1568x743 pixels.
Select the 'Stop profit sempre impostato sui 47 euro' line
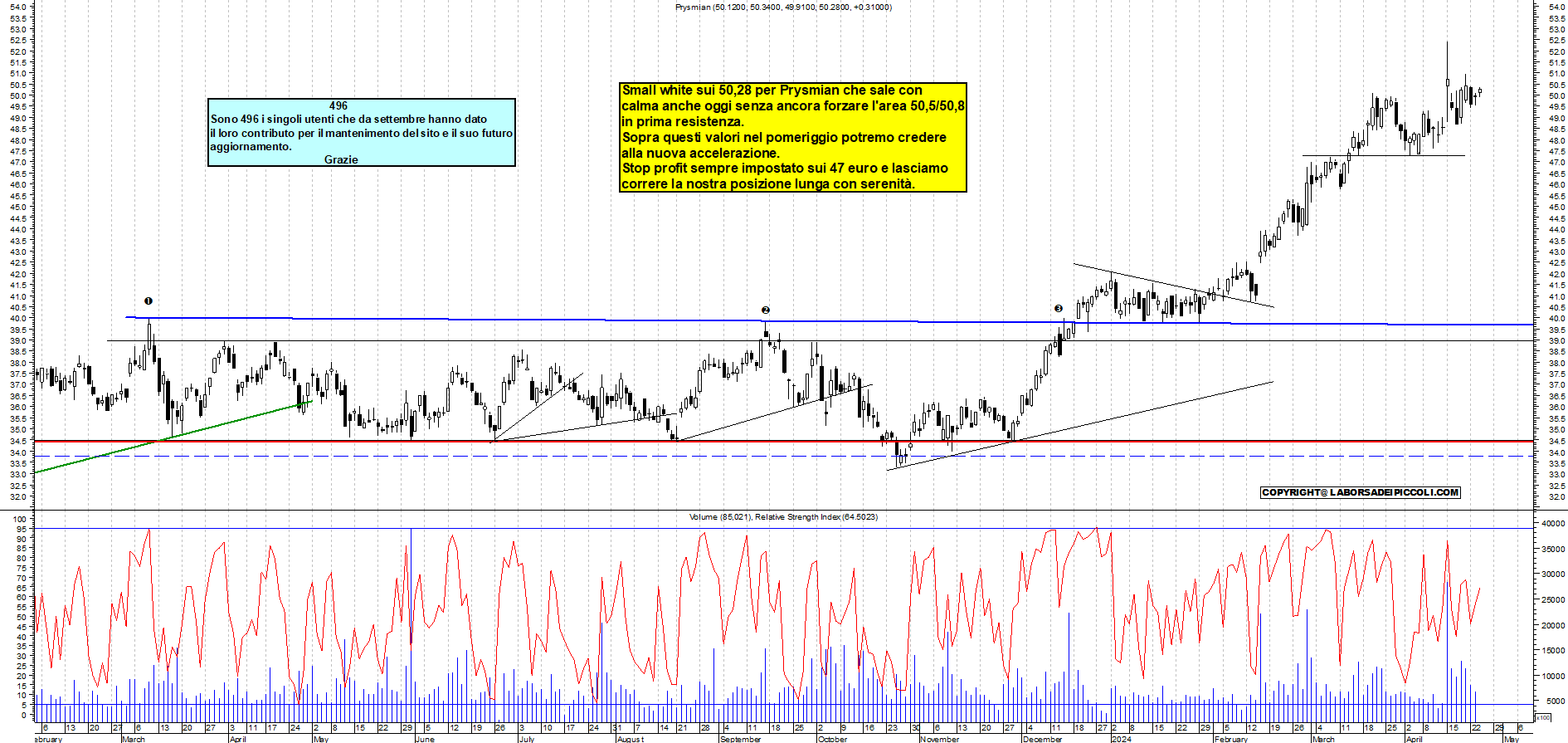785,168
